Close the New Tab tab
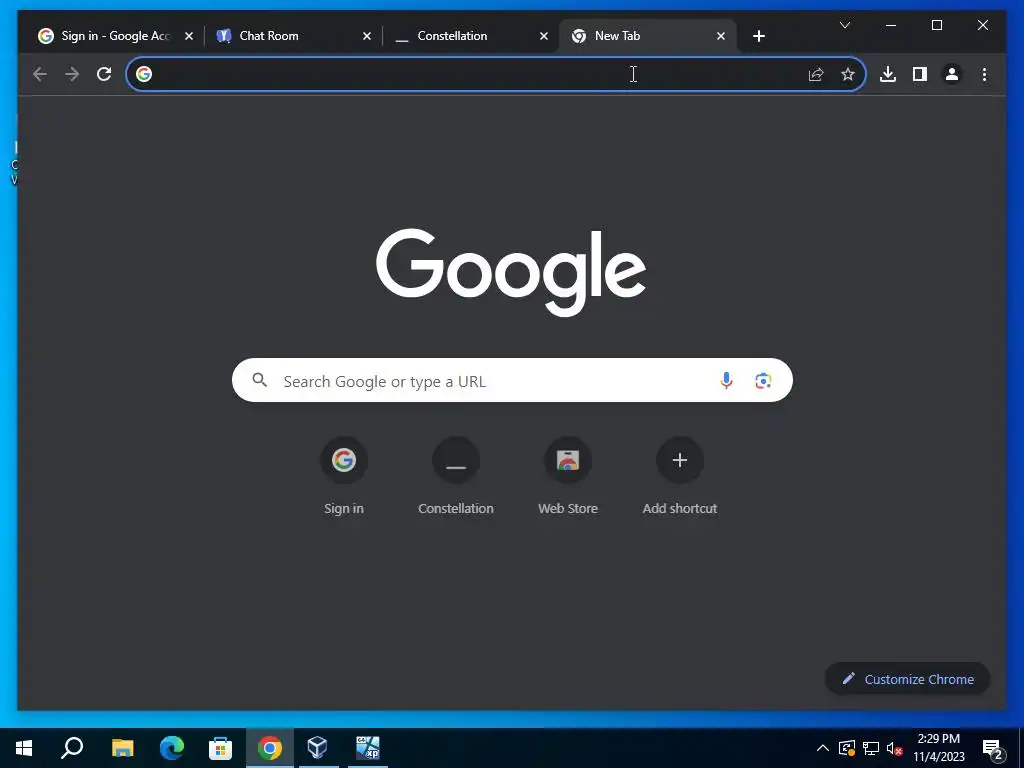Screen dimensions: 1024x768 [720, 36]
